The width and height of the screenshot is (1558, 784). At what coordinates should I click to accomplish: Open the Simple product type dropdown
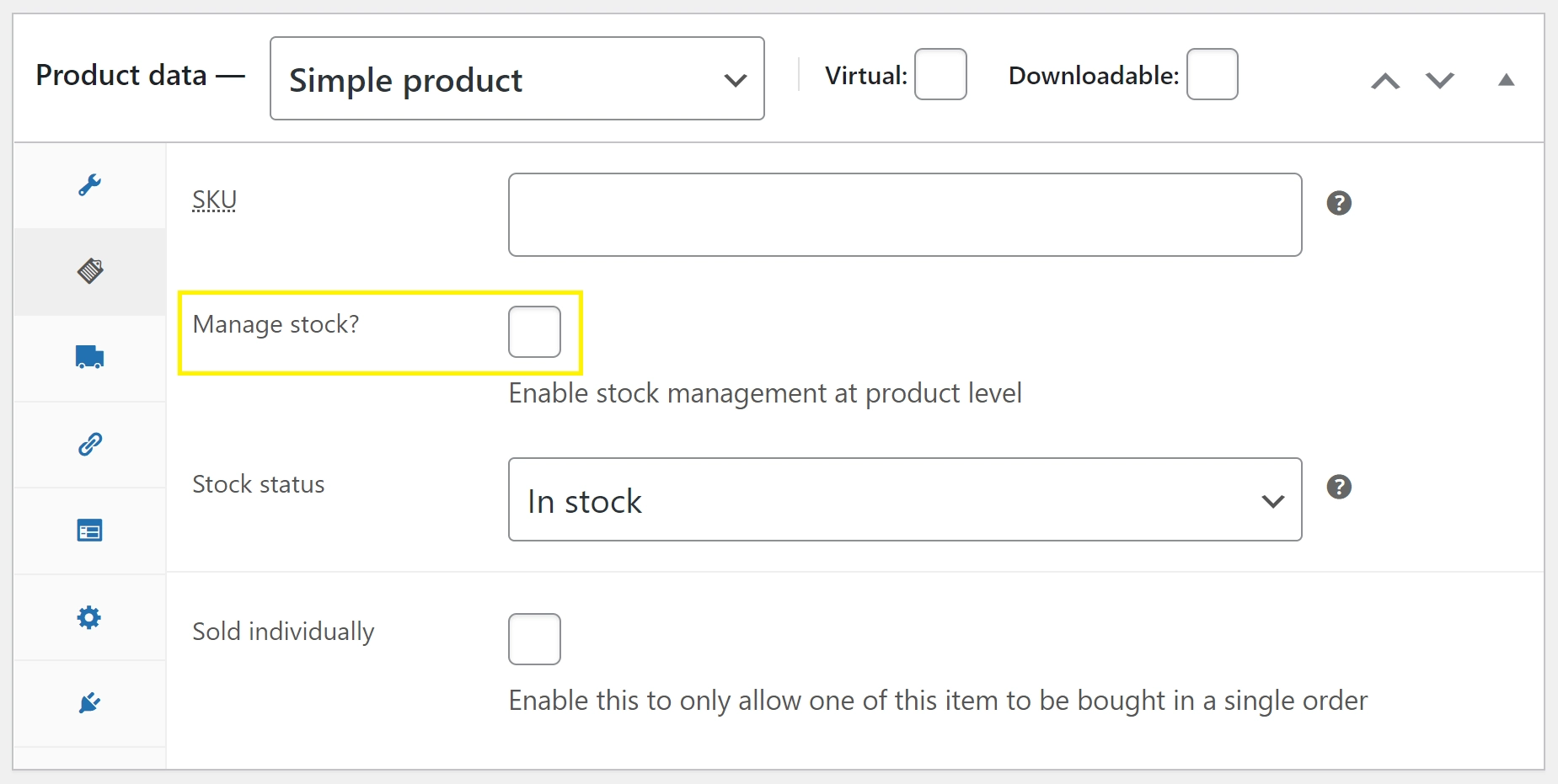pyautogui.click(x=517, y=78)
